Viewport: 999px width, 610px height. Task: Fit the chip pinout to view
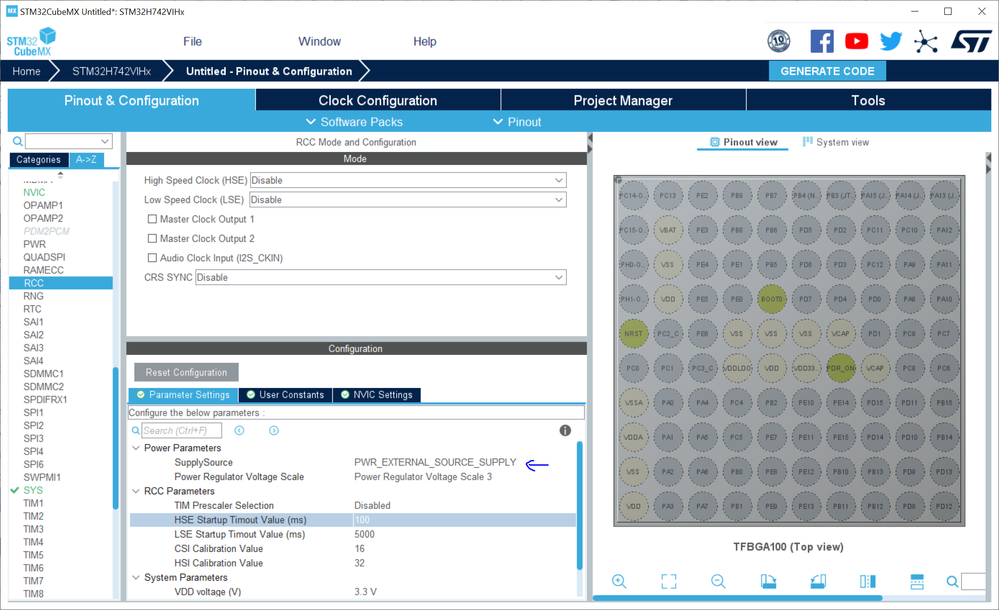(x=668, y=581)
